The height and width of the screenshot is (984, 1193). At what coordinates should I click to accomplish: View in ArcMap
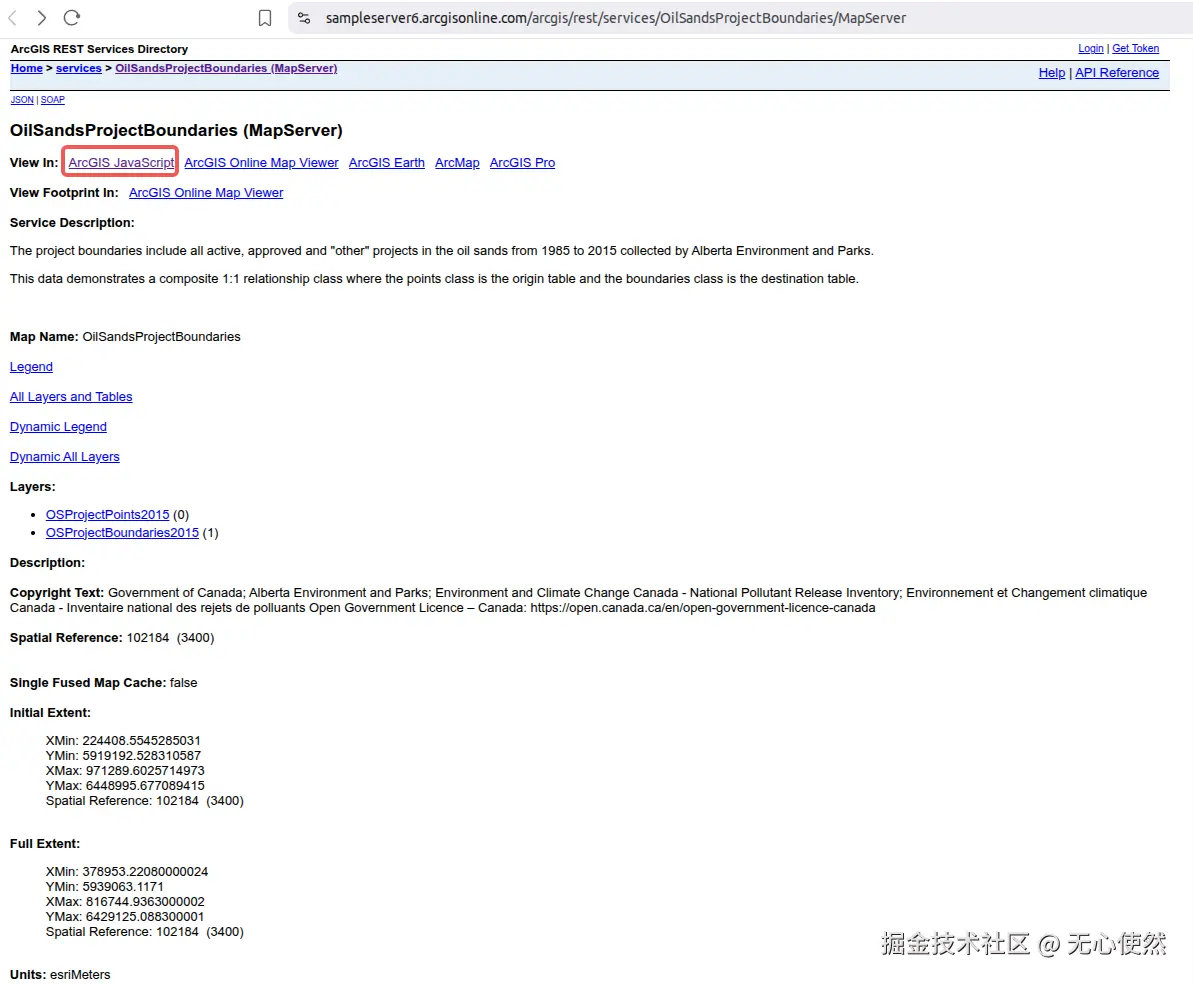click(457, 163)
